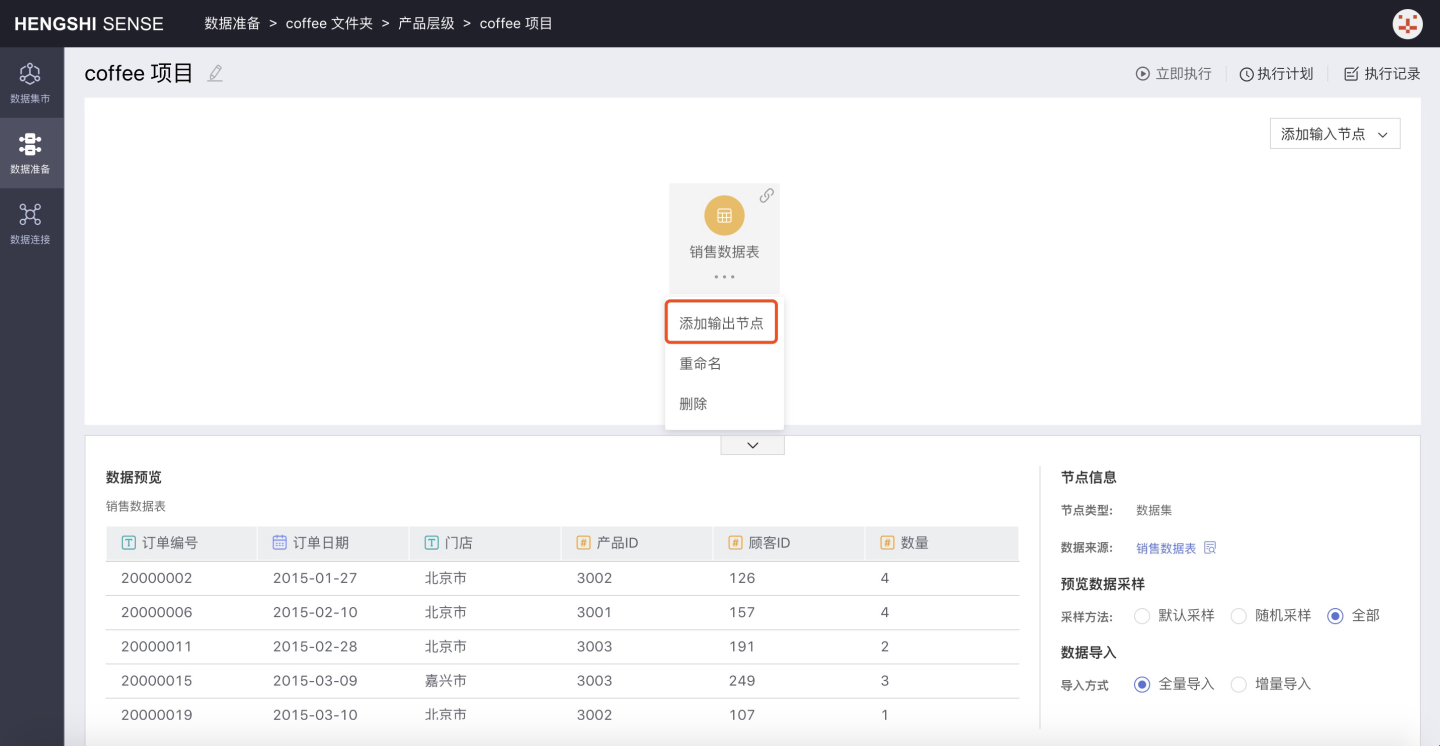
Task: Choose 添加输出节点 from context menu
Action: (x=721, y=323)
